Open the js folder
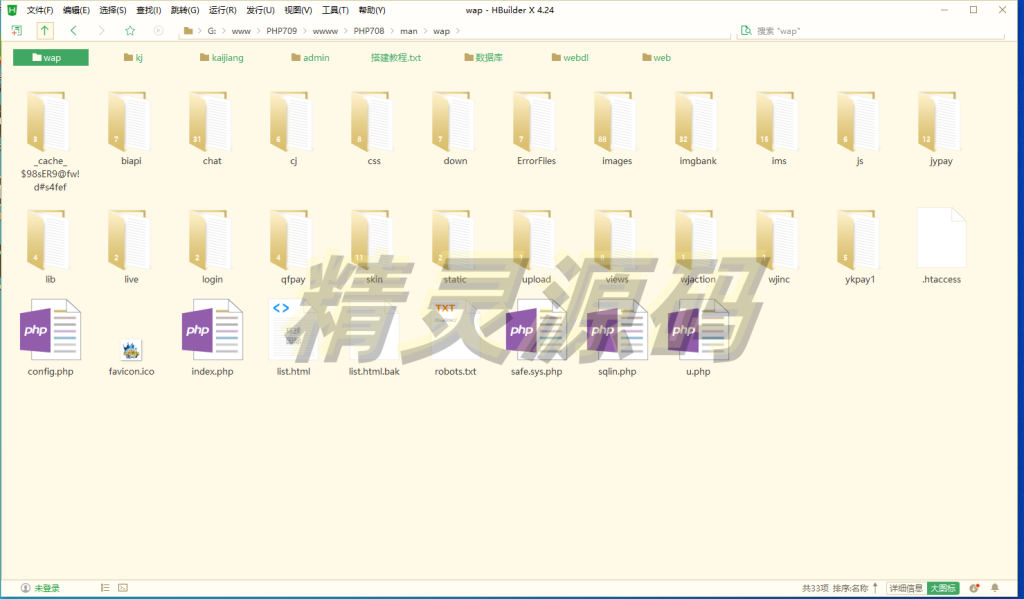 (860, 129)
